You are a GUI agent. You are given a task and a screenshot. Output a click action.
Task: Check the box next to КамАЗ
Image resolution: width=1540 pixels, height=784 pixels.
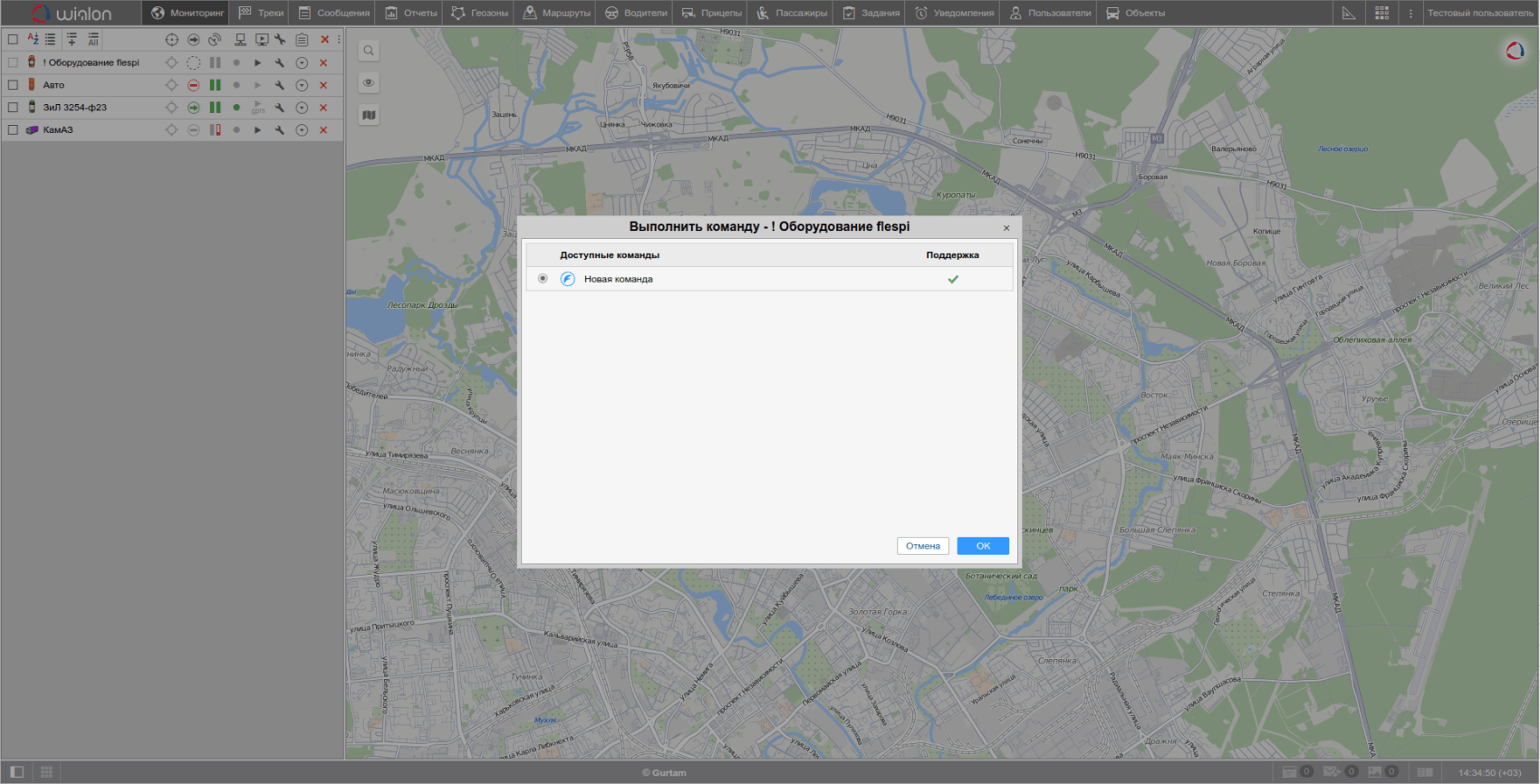coord(13,130)
